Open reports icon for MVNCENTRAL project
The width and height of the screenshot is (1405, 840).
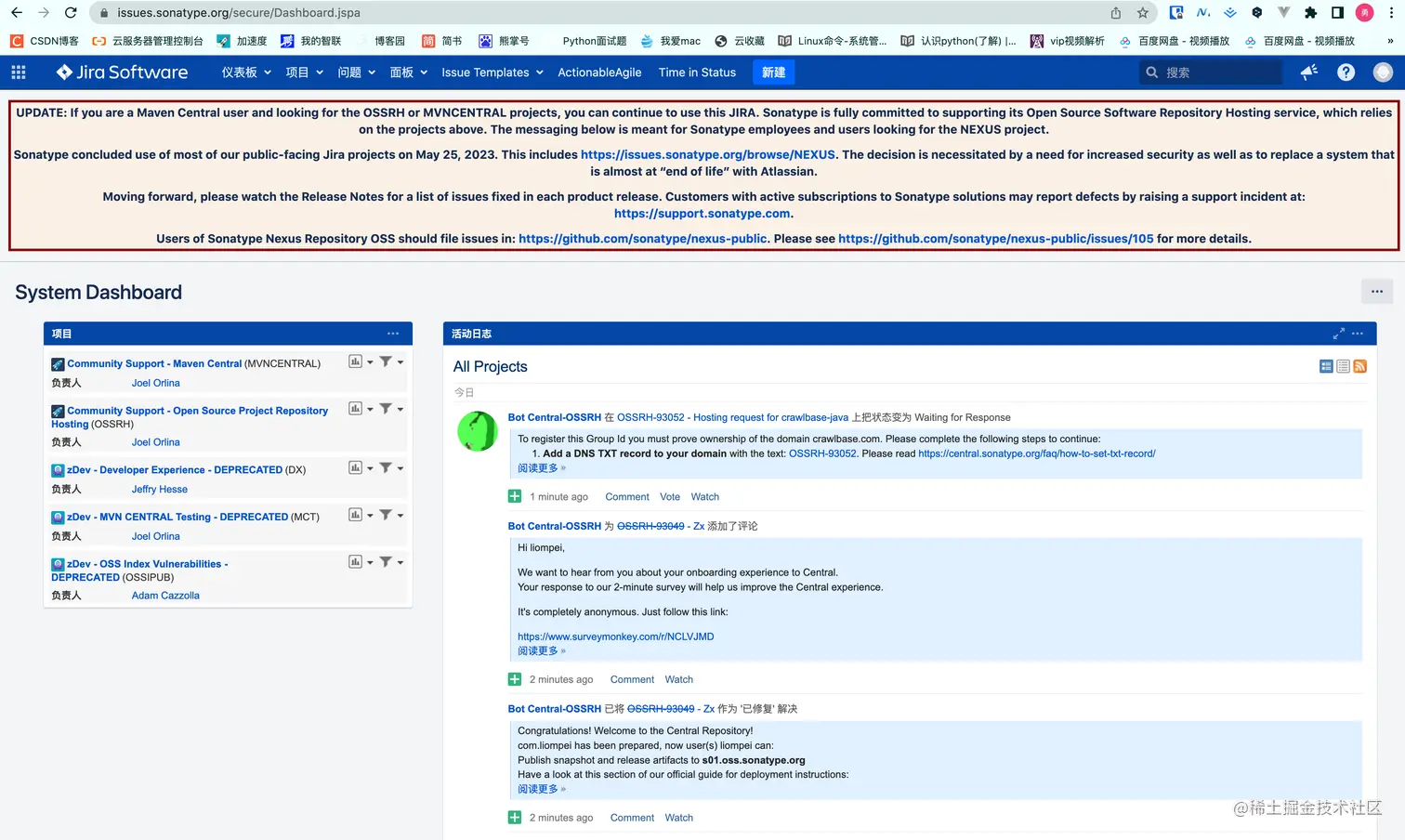[355, 361]
